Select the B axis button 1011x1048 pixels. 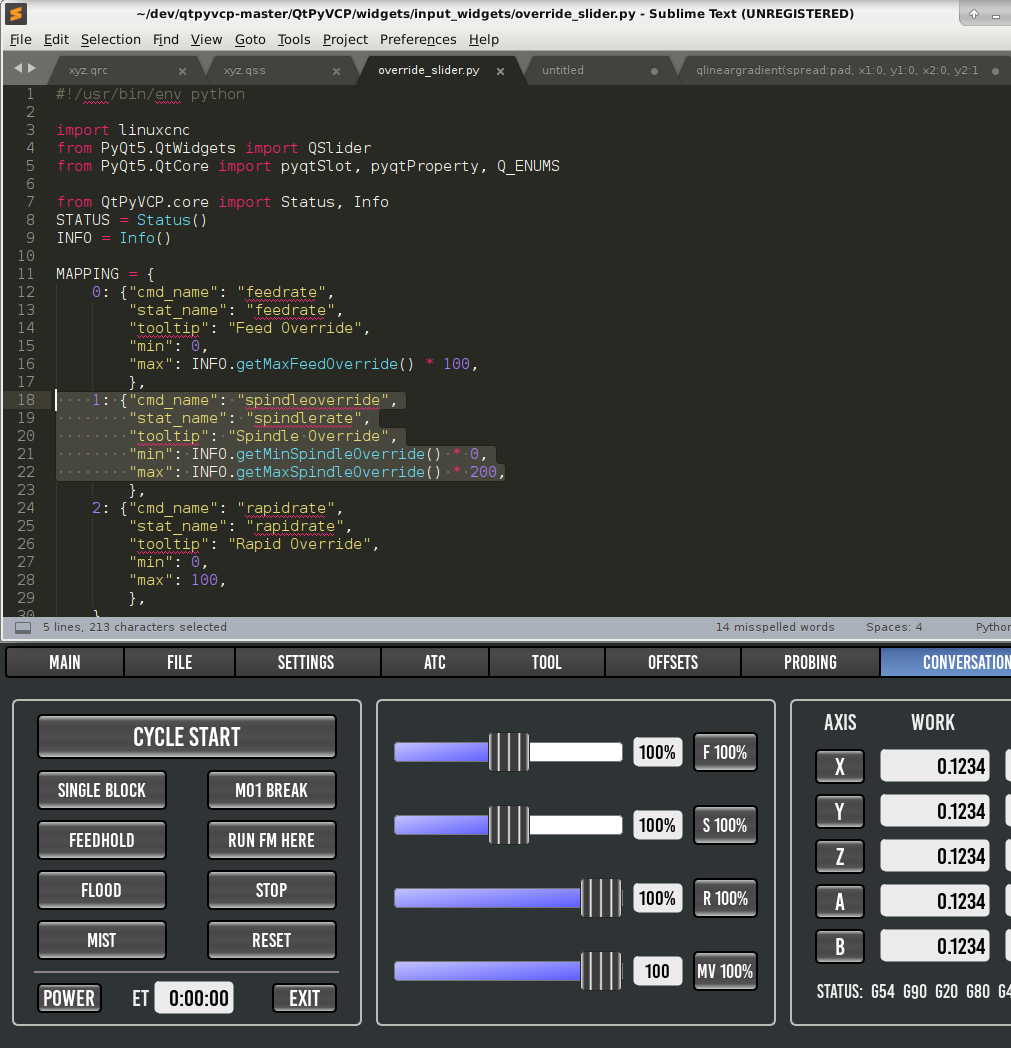[x=840, y=946]
